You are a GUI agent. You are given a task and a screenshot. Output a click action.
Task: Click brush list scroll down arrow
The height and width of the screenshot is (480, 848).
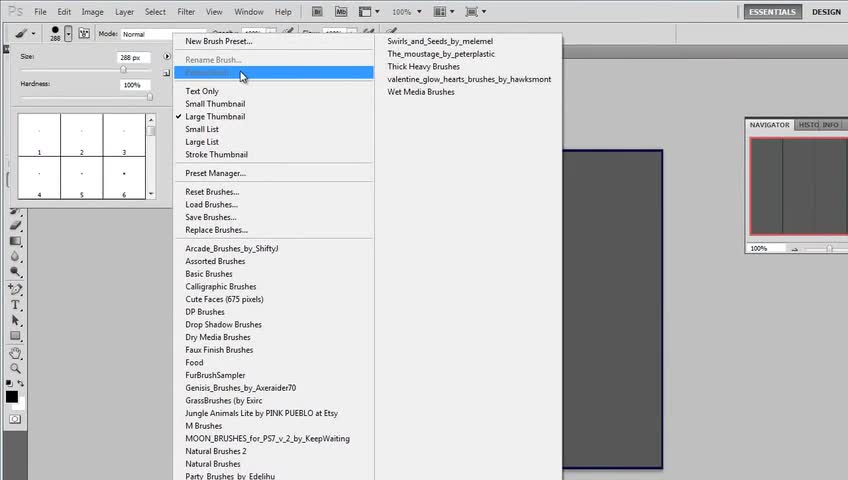point(151,194)
